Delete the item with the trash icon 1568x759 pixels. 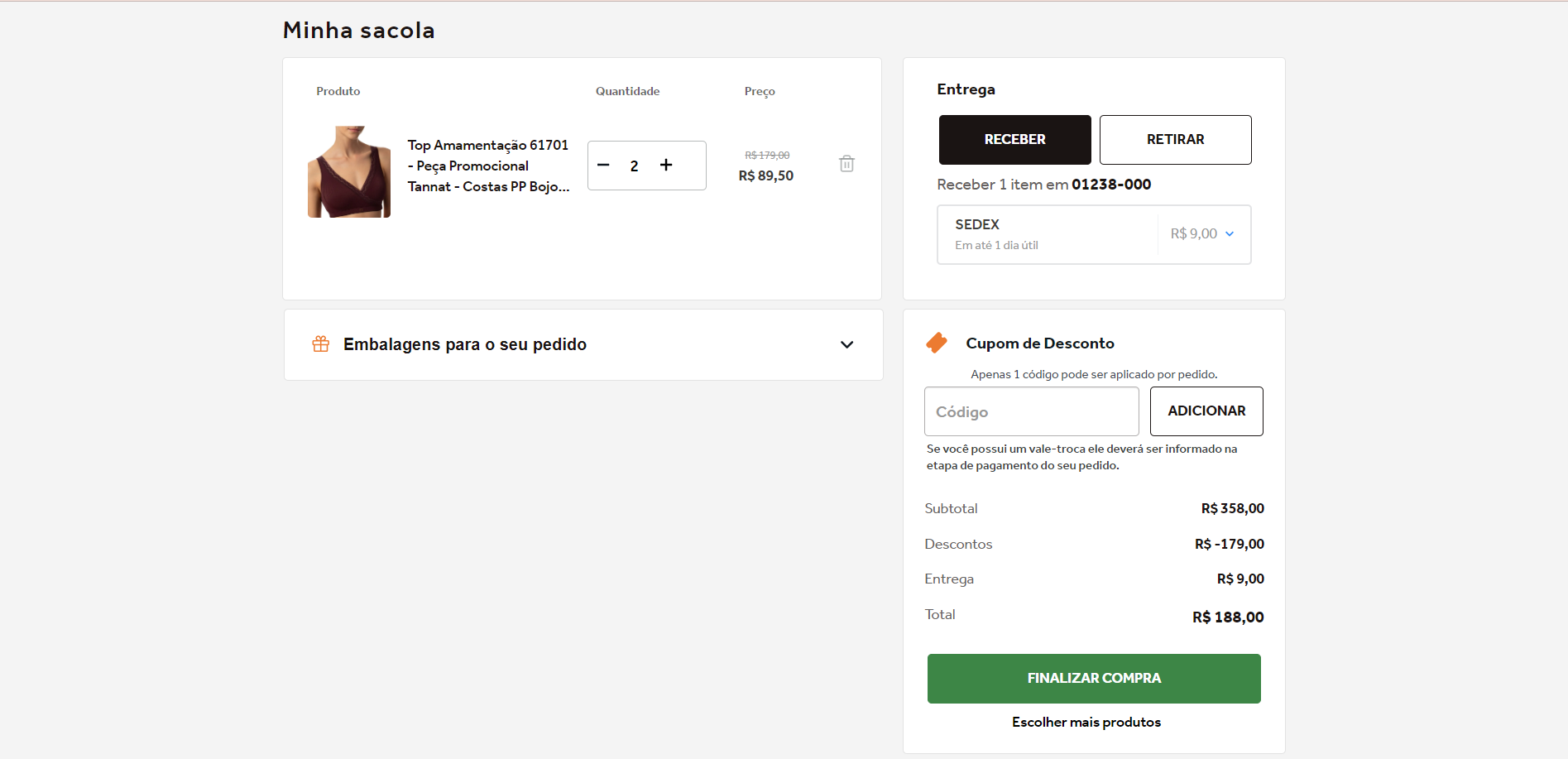click(x=846, y=164)
